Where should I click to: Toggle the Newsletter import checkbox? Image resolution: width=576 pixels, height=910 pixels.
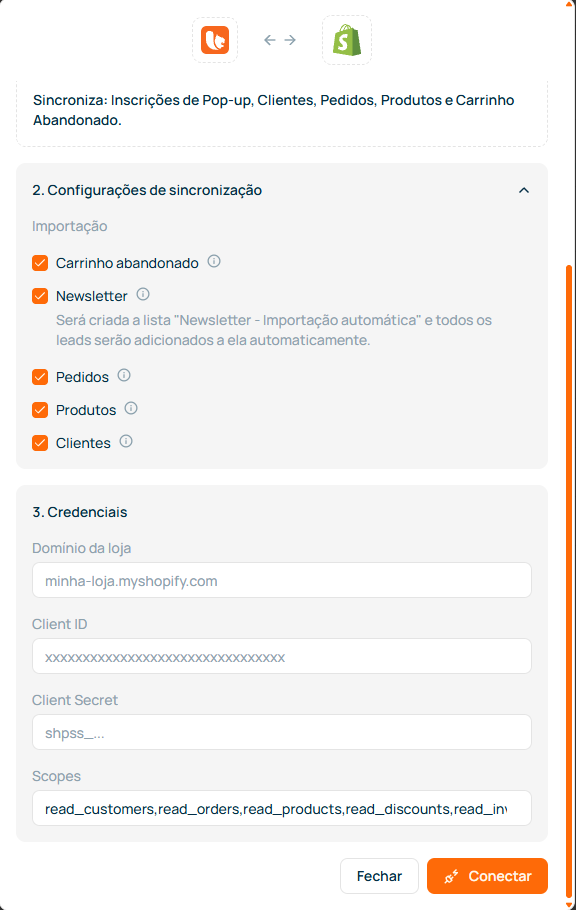coord(40,296)
